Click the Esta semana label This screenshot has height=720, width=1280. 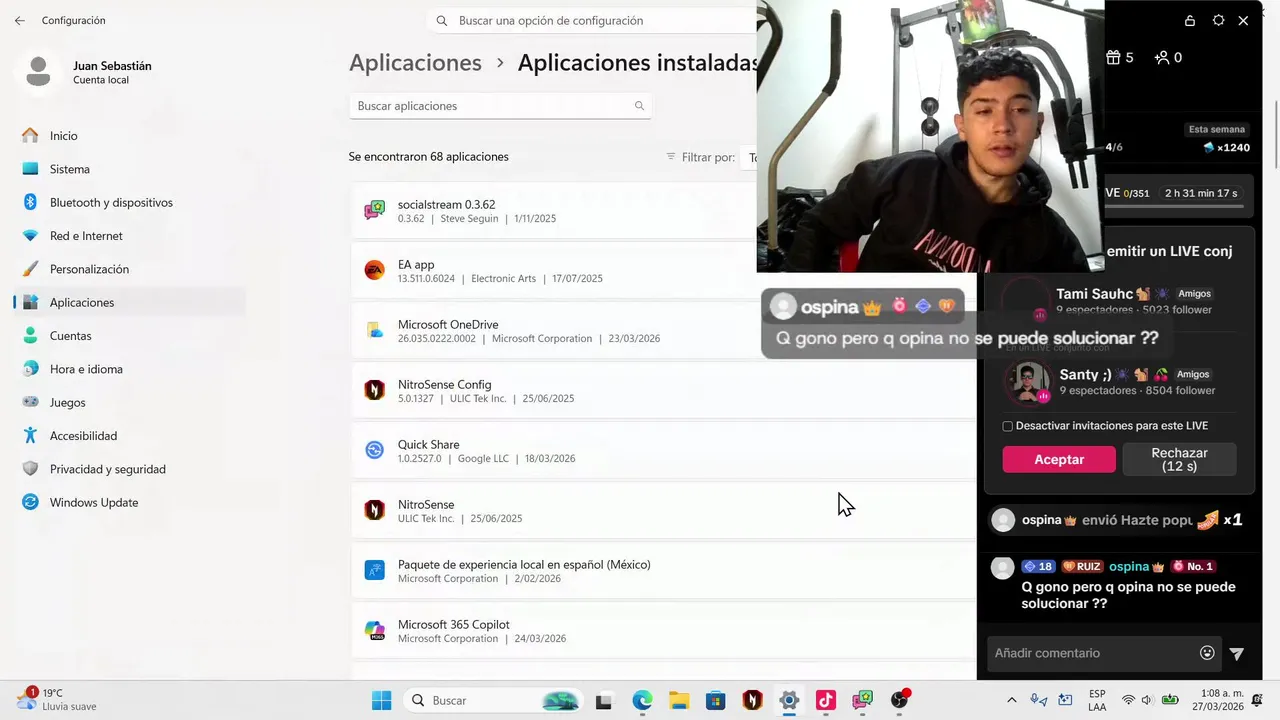(x=1217, y=129)
